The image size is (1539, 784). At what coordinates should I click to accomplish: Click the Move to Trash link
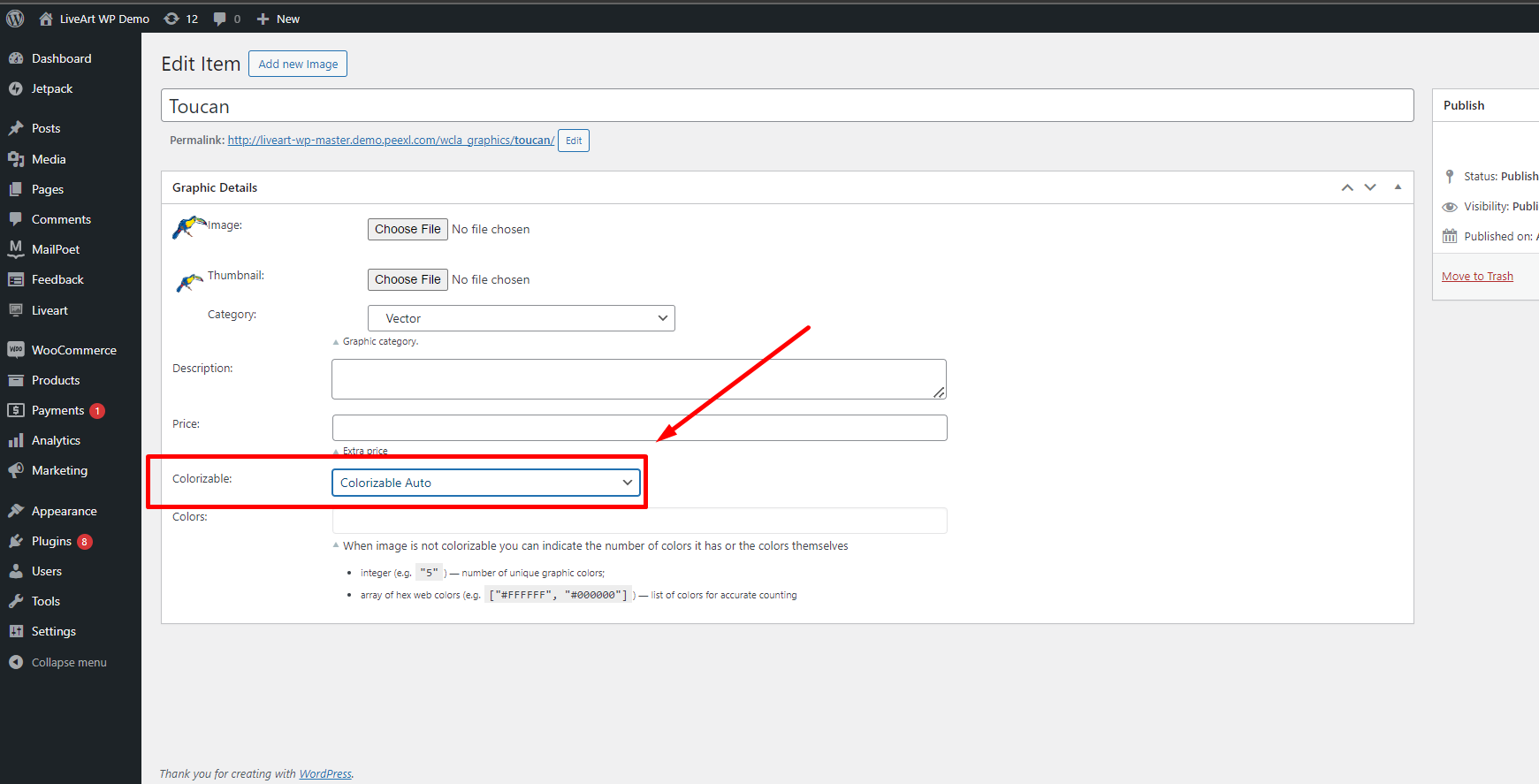tap(1477, 276)
